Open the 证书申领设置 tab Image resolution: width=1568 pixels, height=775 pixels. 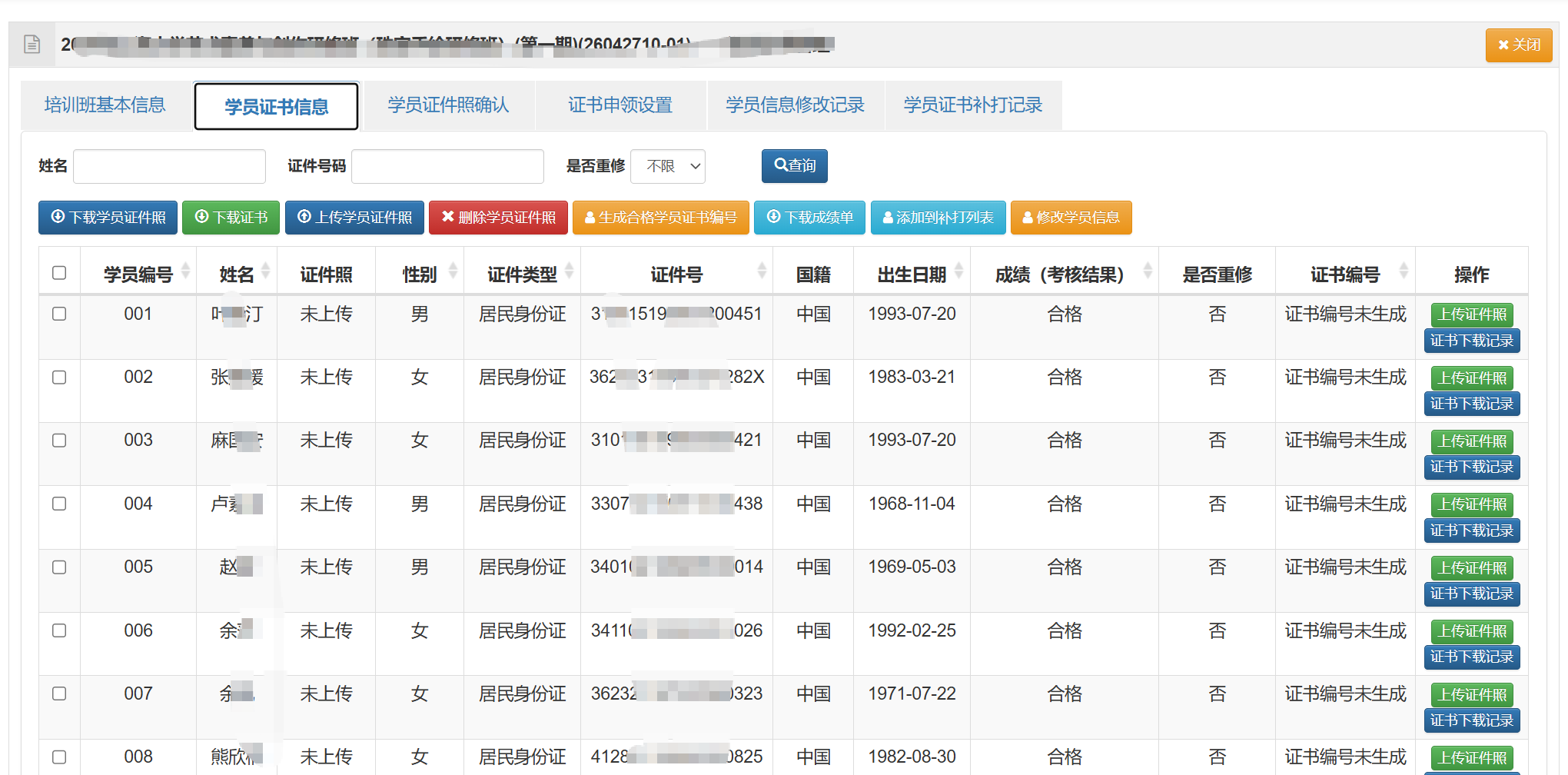point(620,105)
